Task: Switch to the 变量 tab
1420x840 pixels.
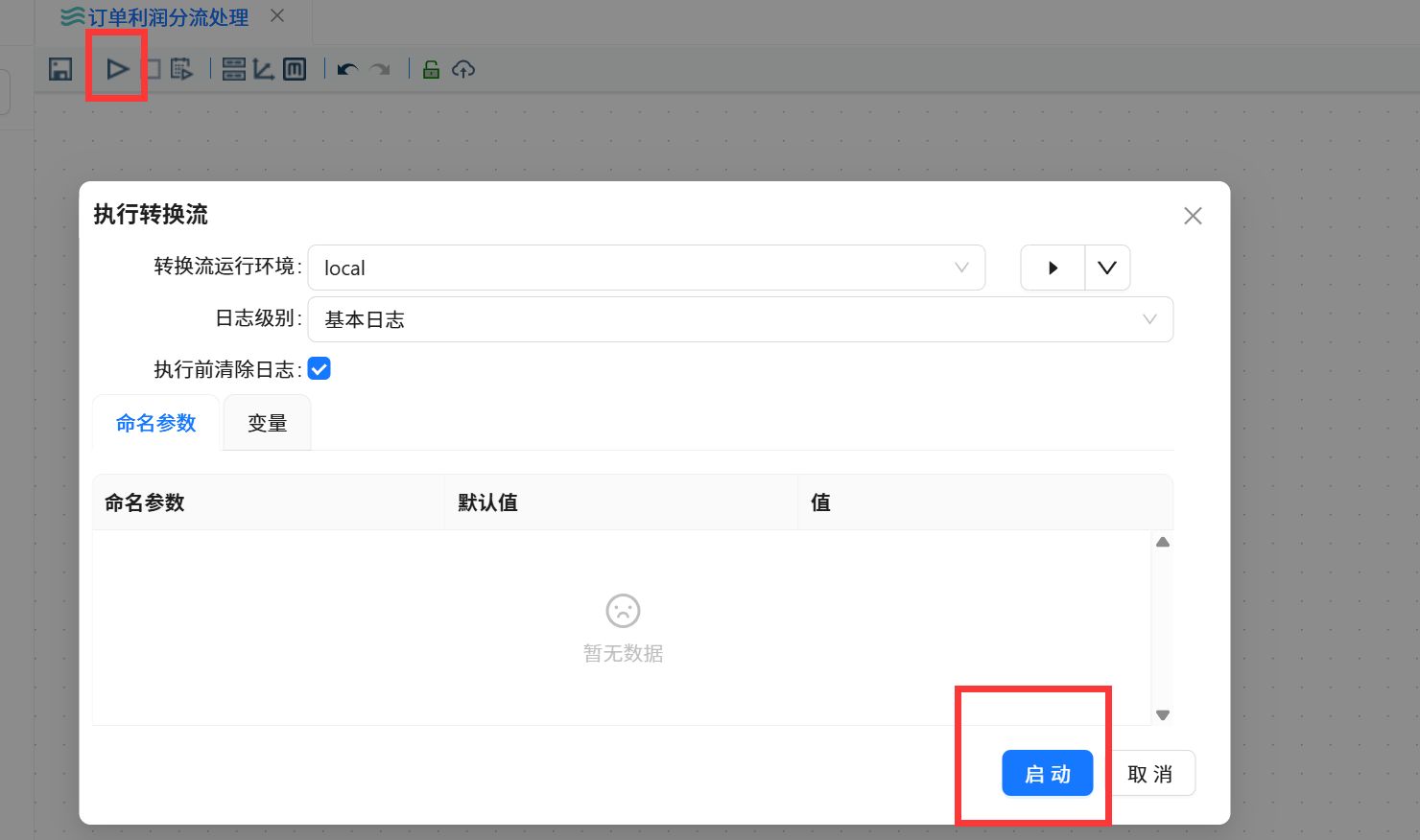Action: pyautogui.click(x=268, y=423)
